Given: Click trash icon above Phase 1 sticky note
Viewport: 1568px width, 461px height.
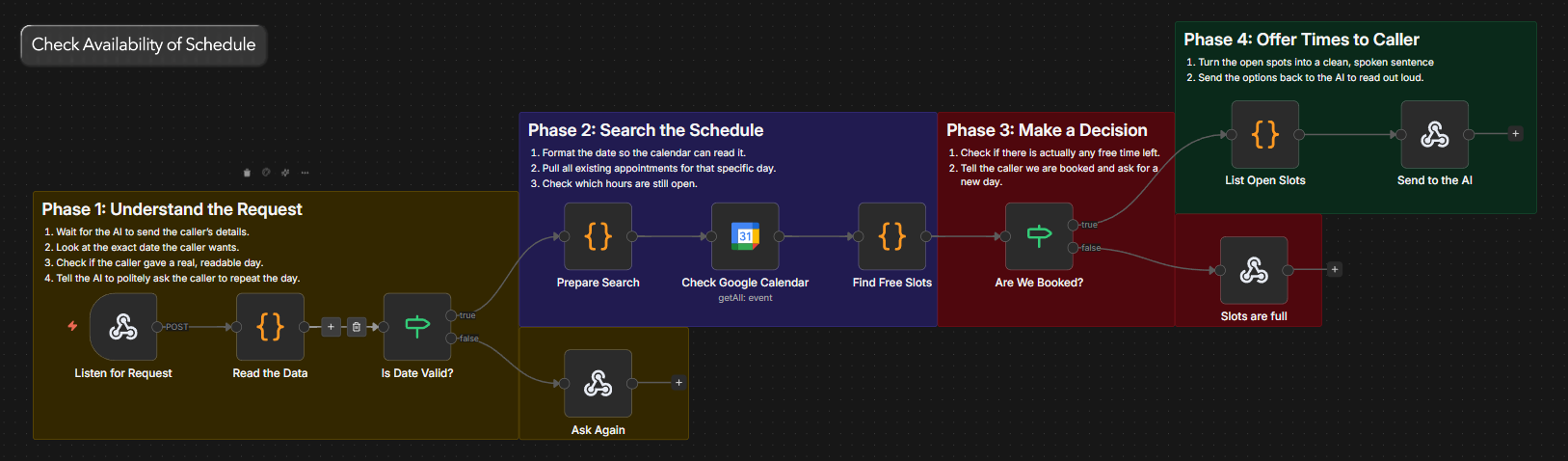Looking at the screenshot, I should [247, 173].
